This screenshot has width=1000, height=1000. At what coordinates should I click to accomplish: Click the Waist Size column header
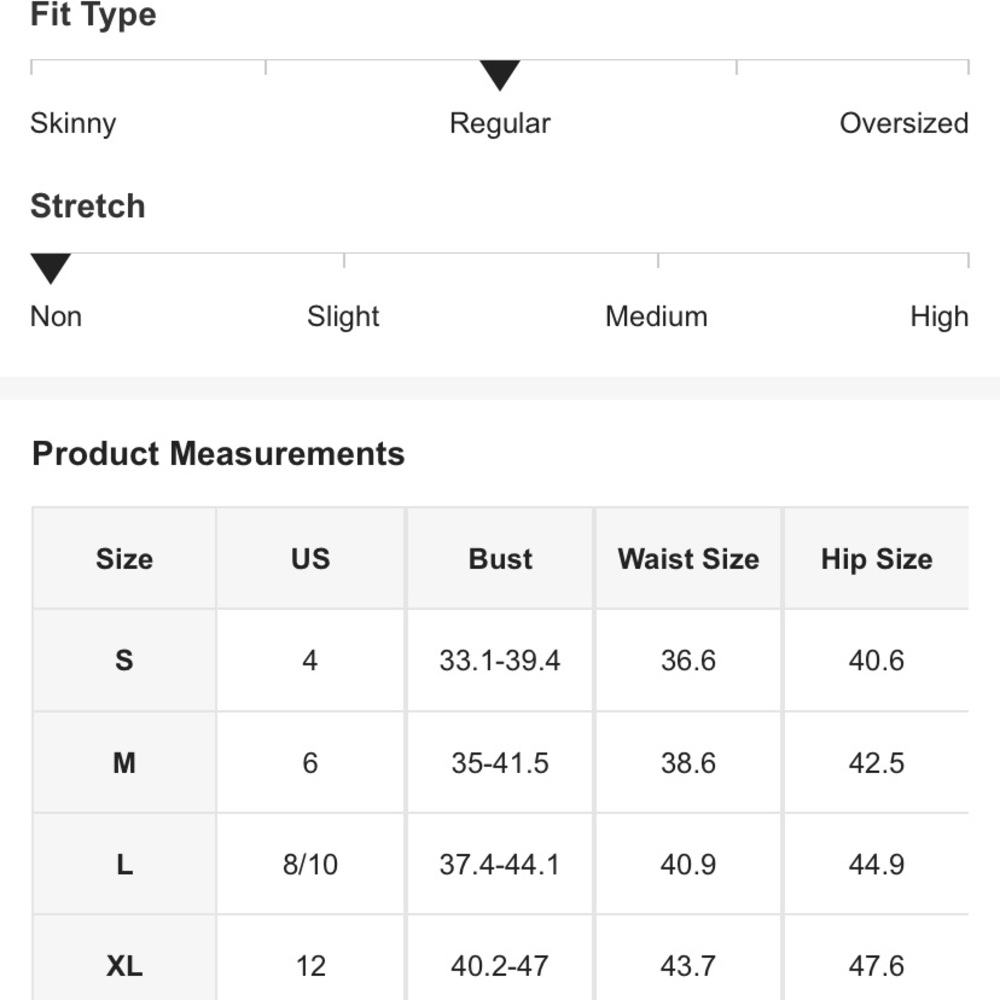click(x=688, y=559)
